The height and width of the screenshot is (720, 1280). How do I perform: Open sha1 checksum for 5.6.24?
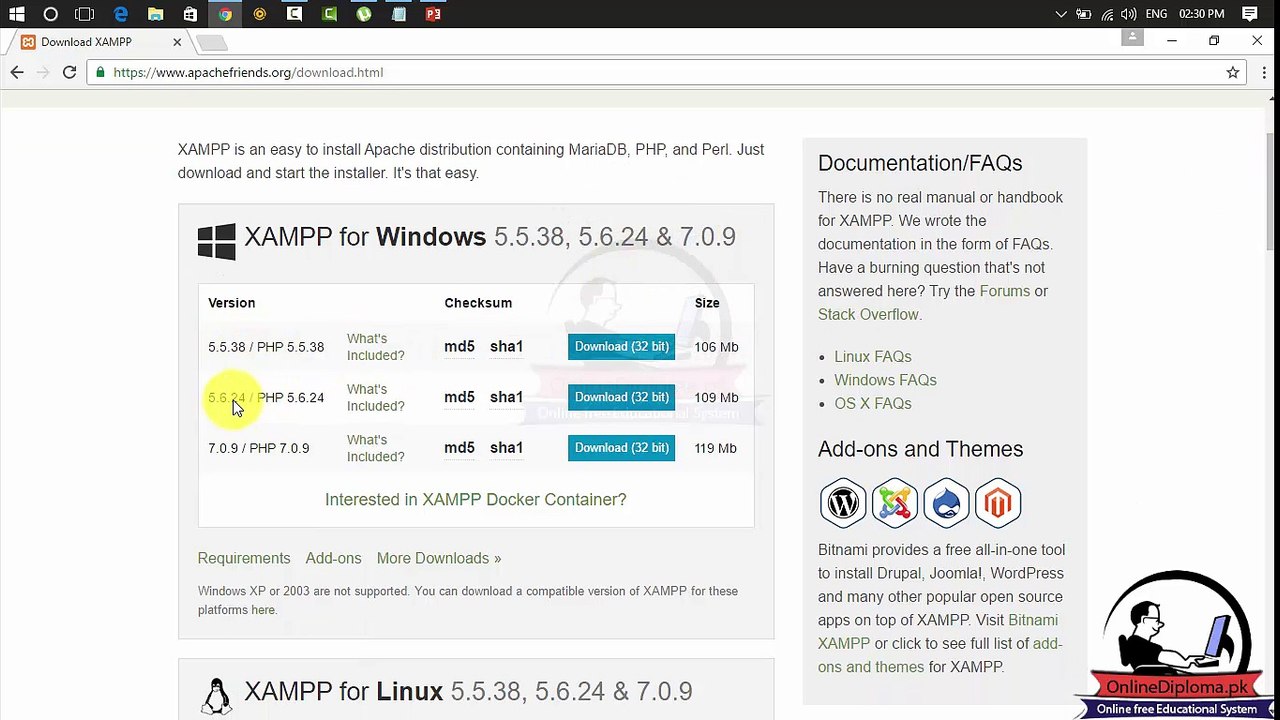click(x=506, y=397)
